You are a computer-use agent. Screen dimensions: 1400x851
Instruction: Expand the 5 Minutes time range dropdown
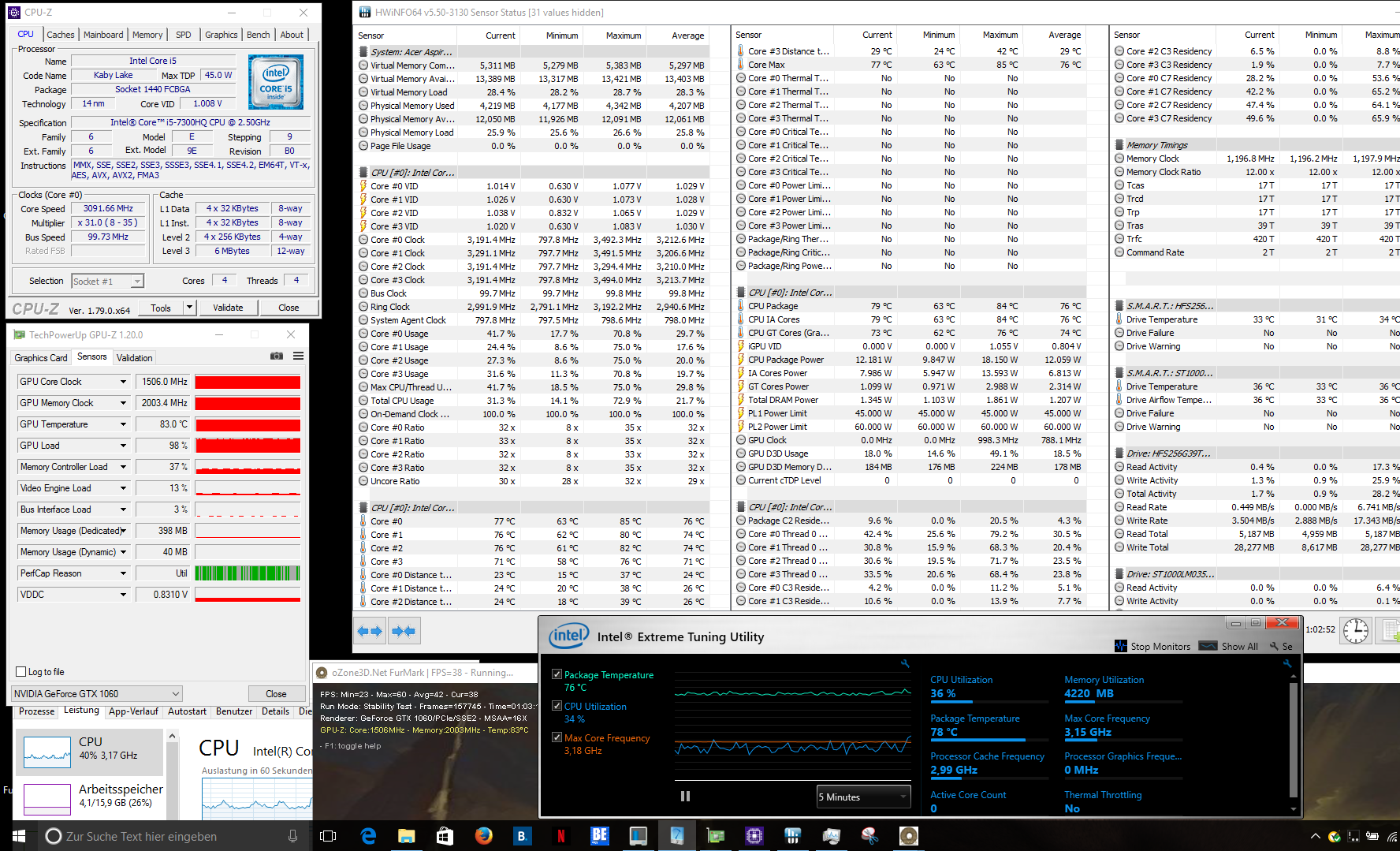(x=903, y=797)
